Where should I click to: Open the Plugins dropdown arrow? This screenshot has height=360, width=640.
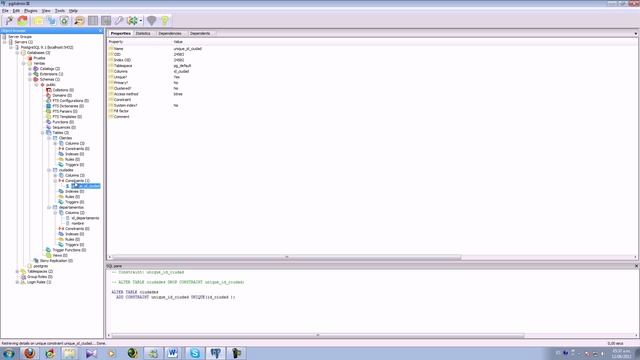[141, 20]
